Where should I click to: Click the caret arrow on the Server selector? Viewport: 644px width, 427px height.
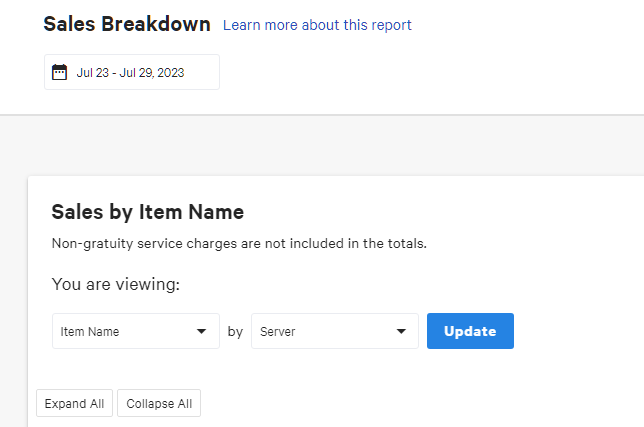[400, 331]
